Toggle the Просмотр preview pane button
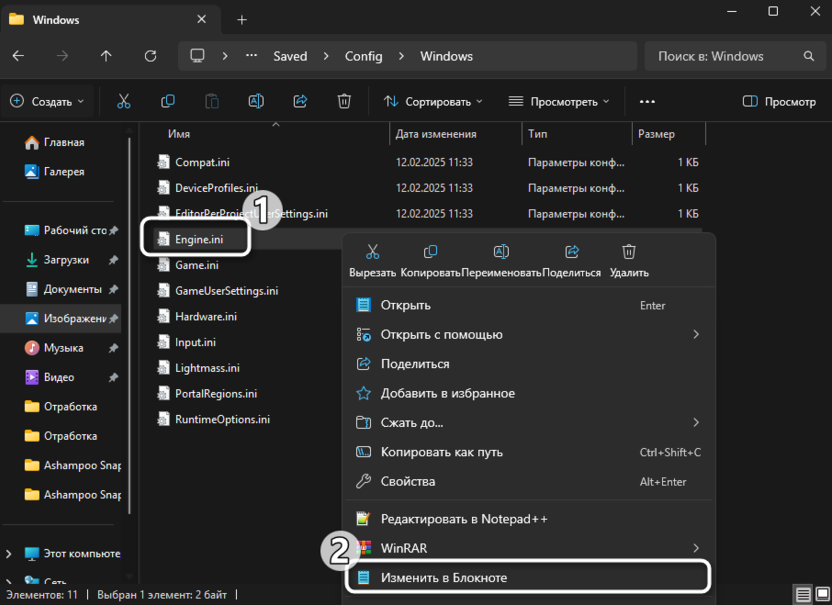Viewport: 832px width, 605px height. (779, 101)
